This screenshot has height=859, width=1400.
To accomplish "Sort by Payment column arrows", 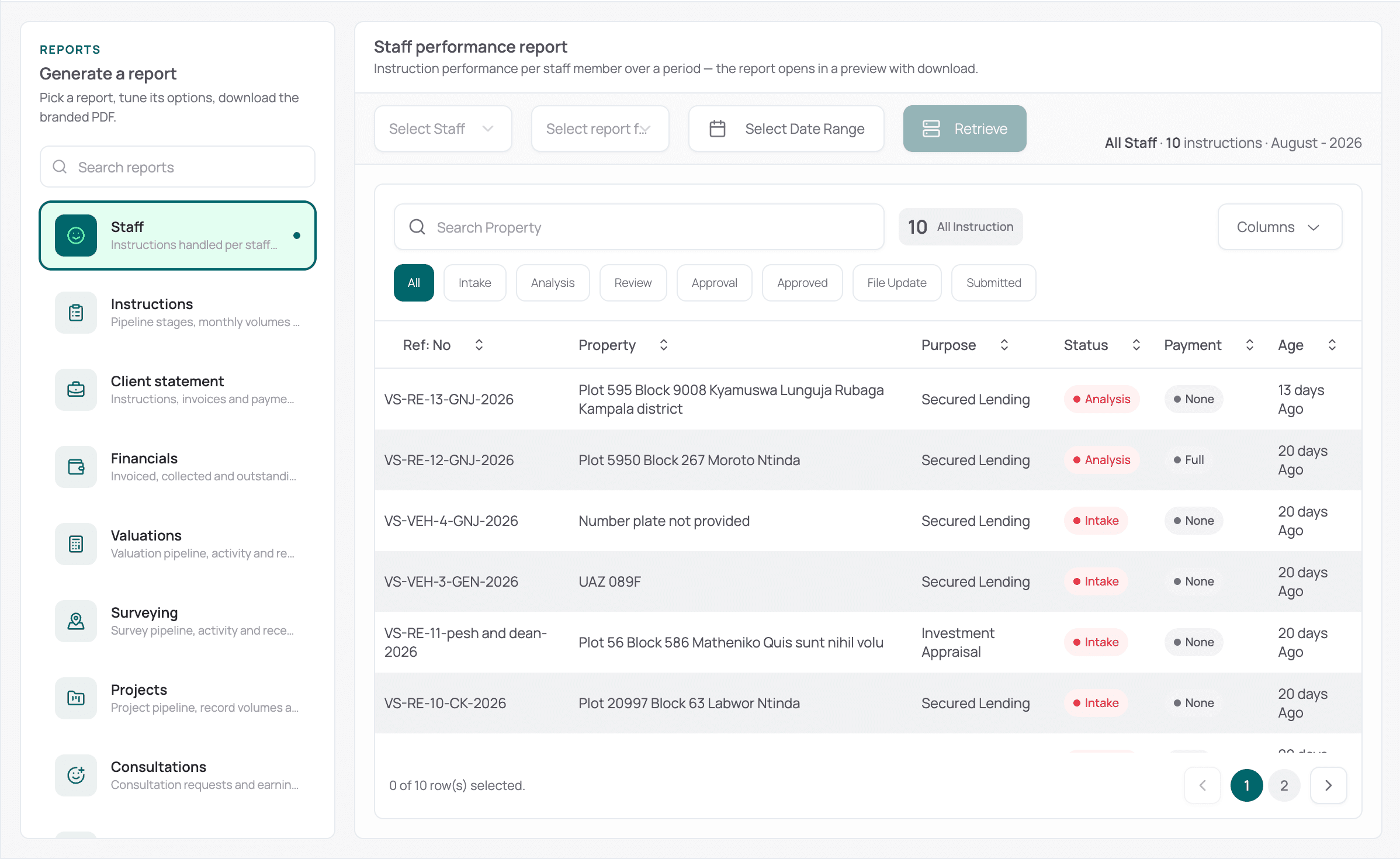I will [1250, 345].
